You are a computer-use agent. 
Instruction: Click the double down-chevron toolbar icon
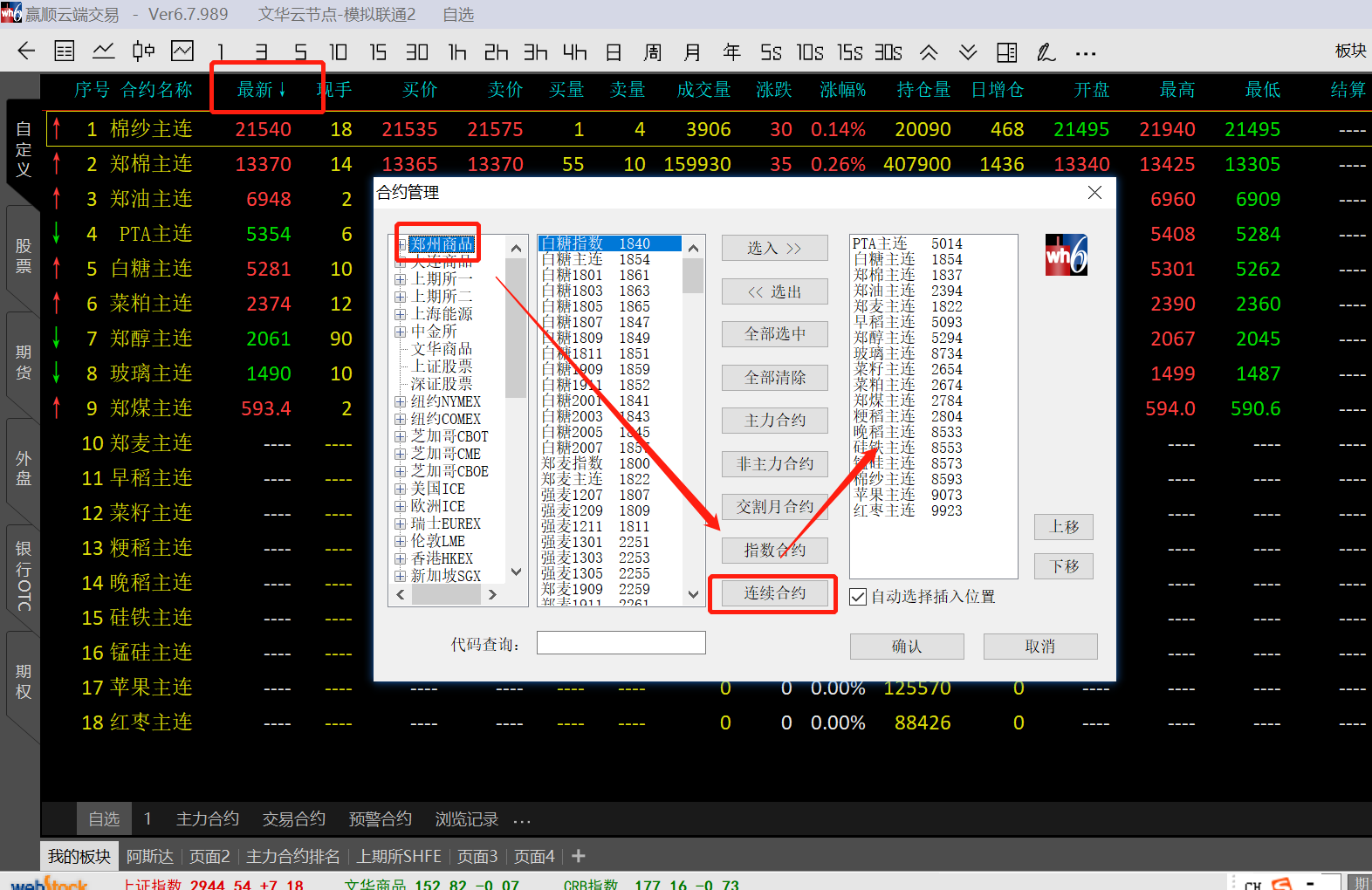(x=968, y=52)
